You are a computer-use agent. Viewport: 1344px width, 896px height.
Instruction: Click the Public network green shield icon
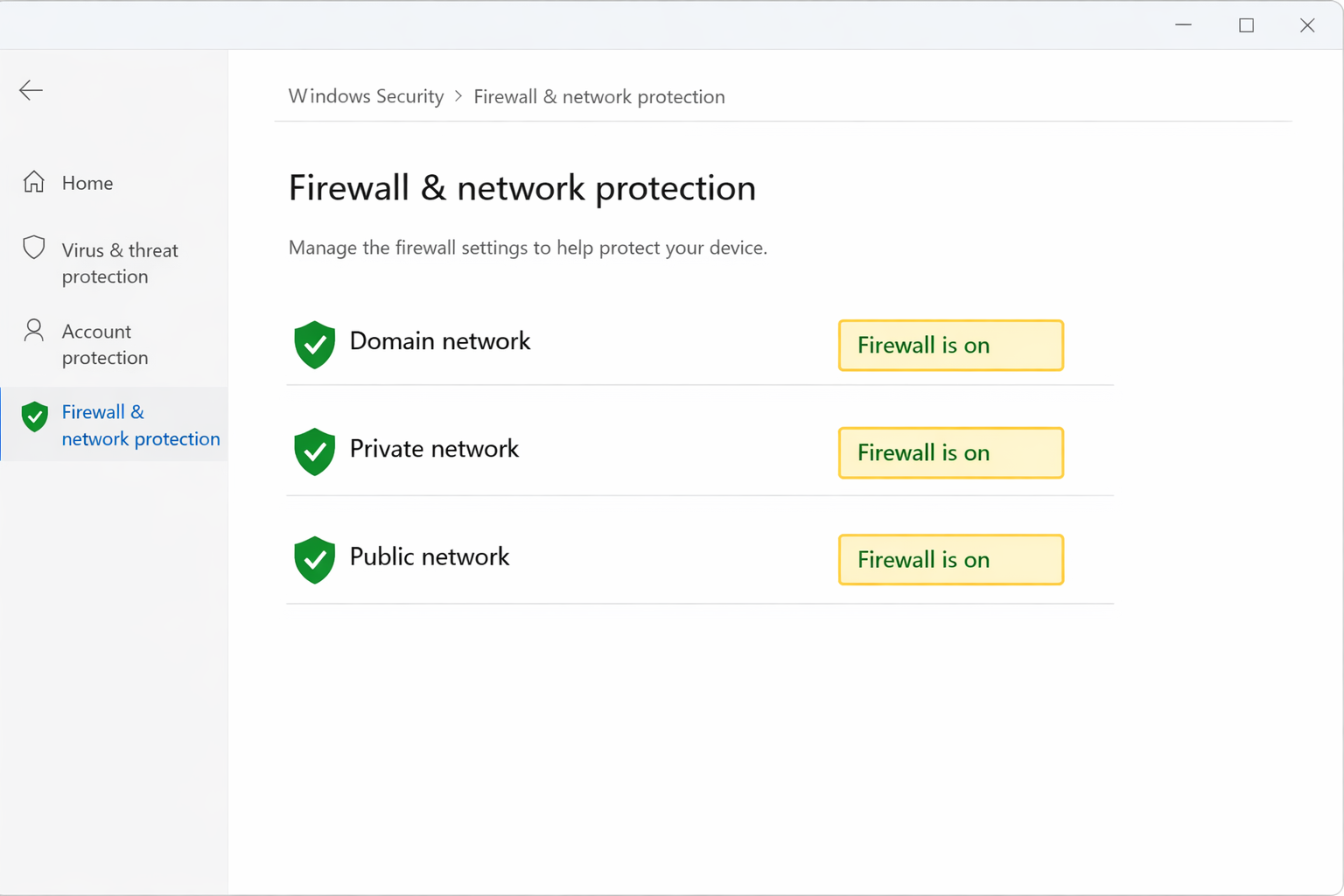pos(315,559)
